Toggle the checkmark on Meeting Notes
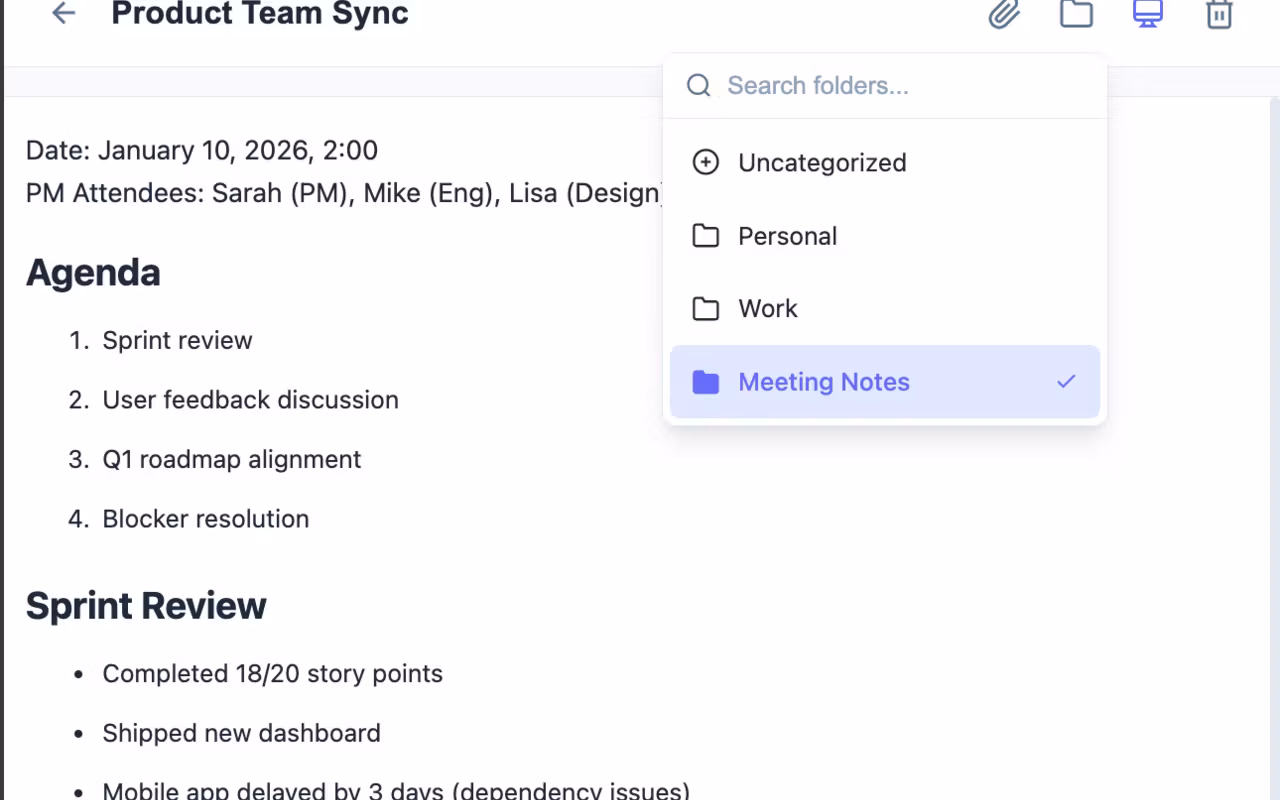1280x800 pixels. click(x=1066, y=382)
